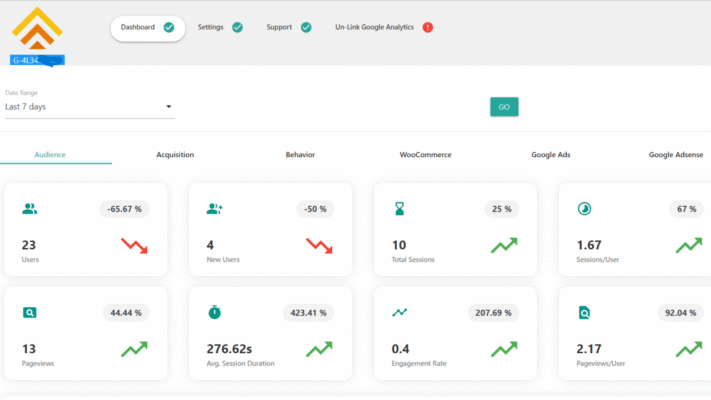This screenshot has height=400, width=711.
Task: Click the Sessions/User pie chart icon
Action: tap(584, 209)
